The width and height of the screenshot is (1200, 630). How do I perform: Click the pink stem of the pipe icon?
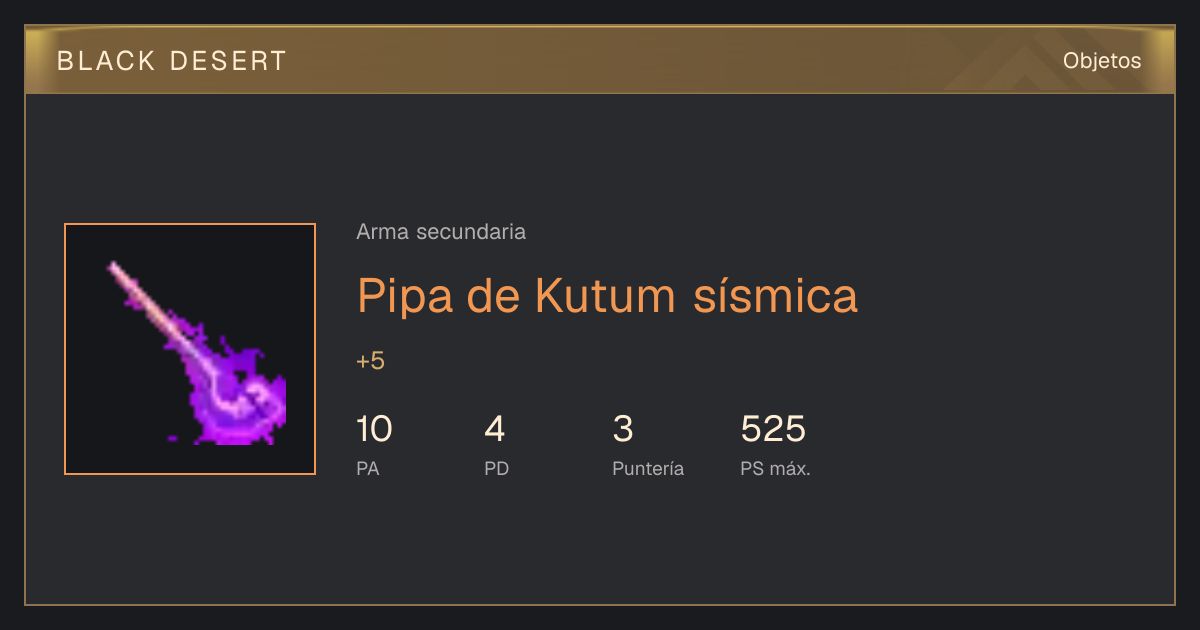[x=150, y=305]
